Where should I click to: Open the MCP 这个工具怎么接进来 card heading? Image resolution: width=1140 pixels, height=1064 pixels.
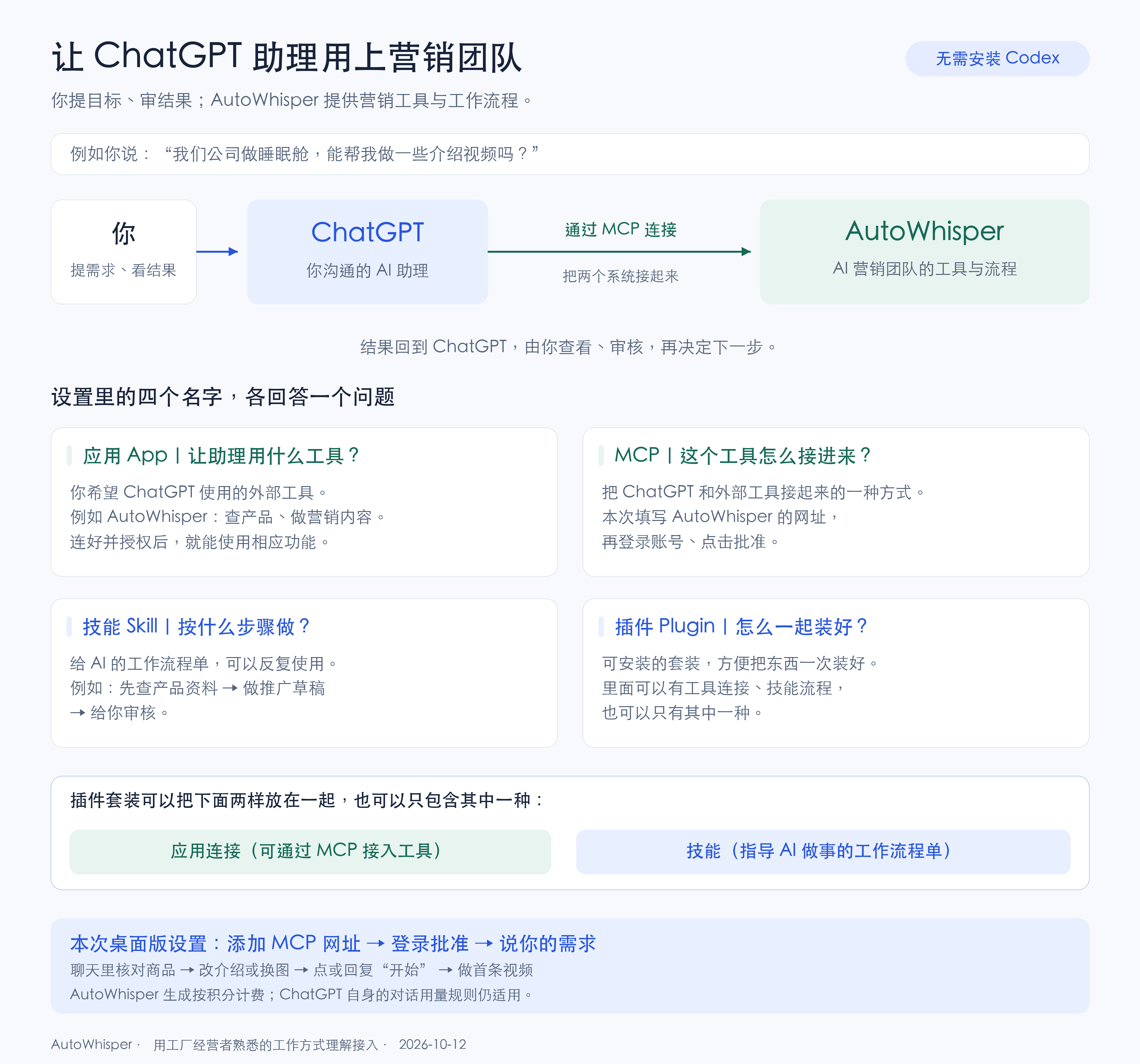click(x=743, y=455)
